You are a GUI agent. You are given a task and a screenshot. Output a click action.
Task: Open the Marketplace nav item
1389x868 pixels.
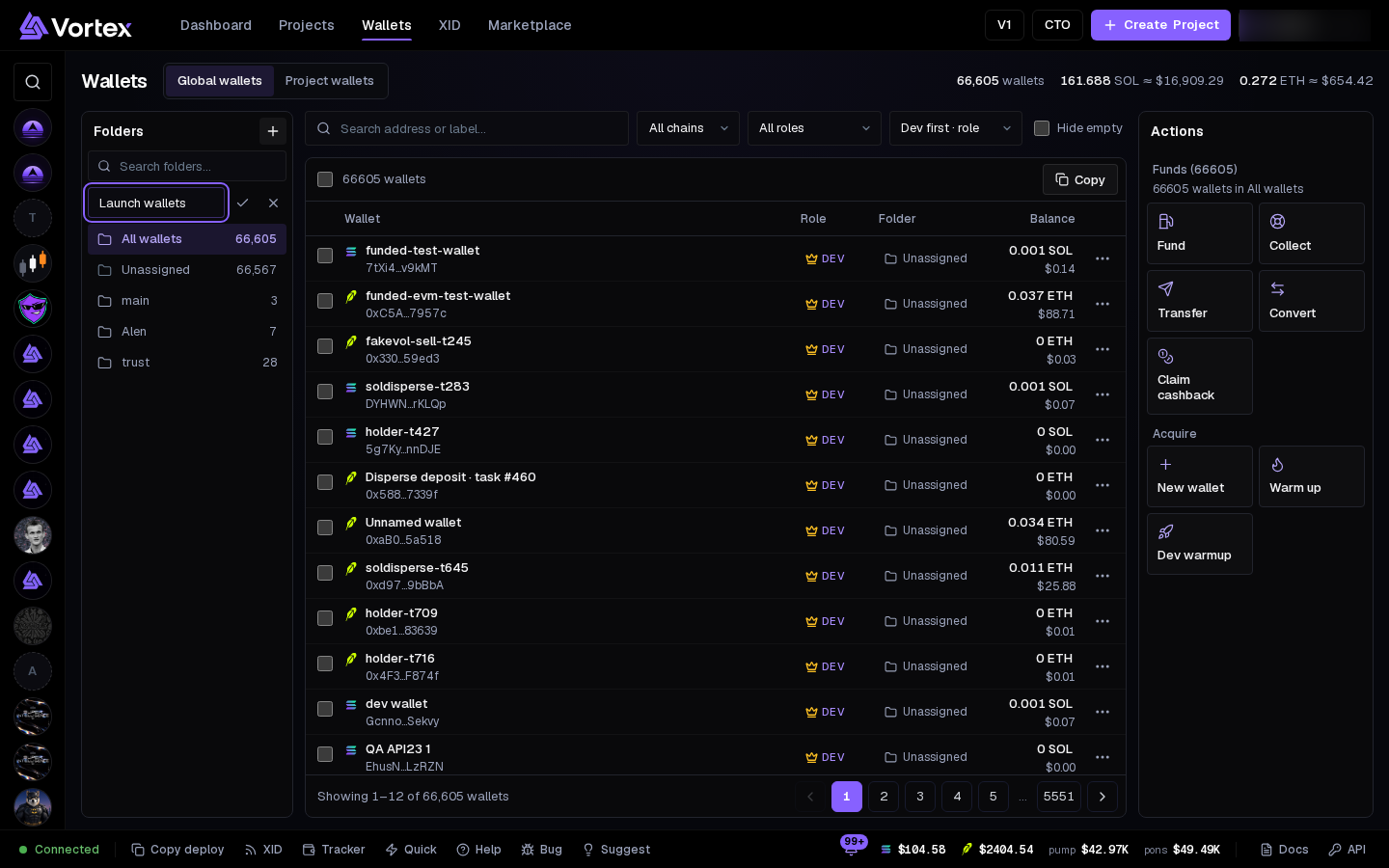[x=530, y=25]
